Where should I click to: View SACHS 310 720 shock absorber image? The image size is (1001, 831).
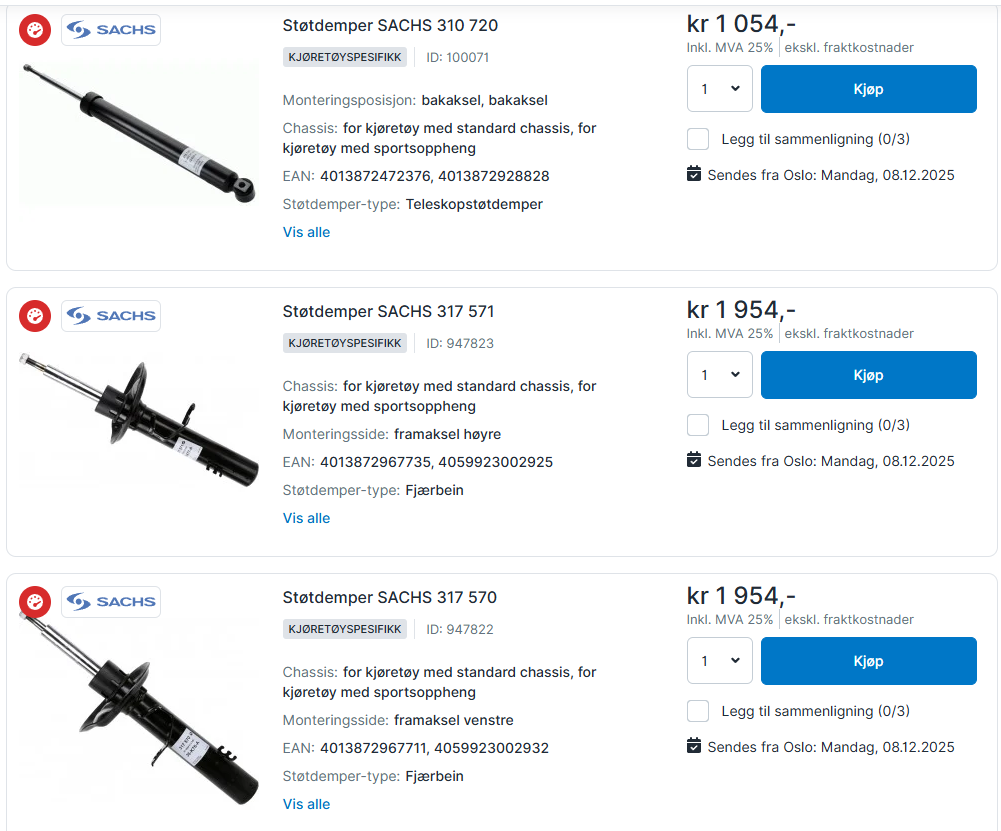coord(139,133)
